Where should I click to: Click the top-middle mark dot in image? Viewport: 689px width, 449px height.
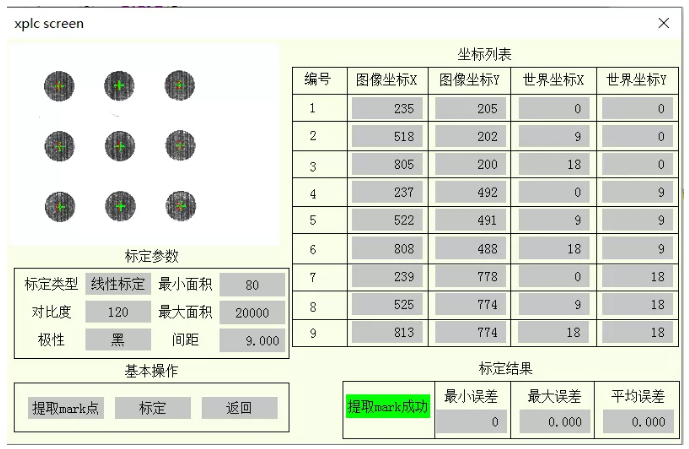[120, 86]
